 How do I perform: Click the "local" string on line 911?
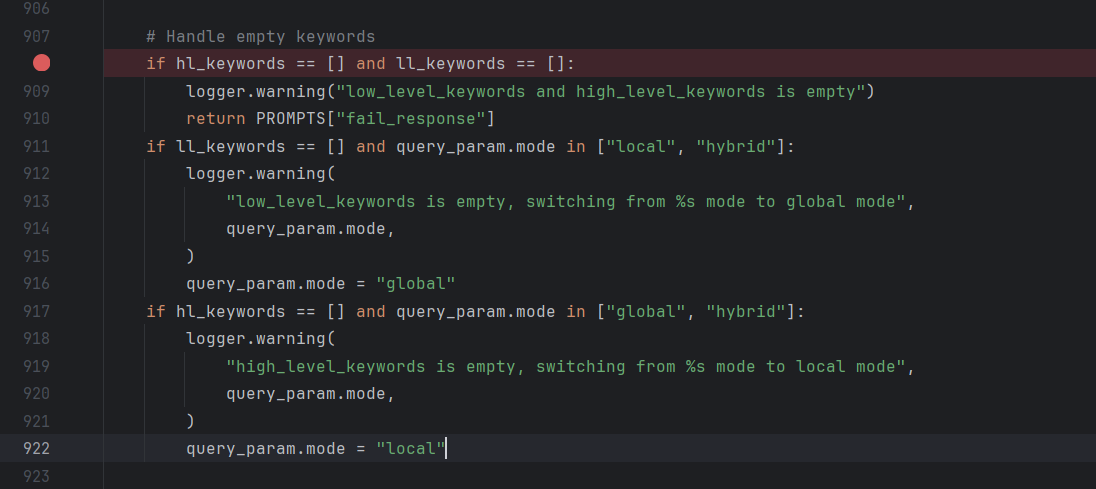(x=641, y=147)
